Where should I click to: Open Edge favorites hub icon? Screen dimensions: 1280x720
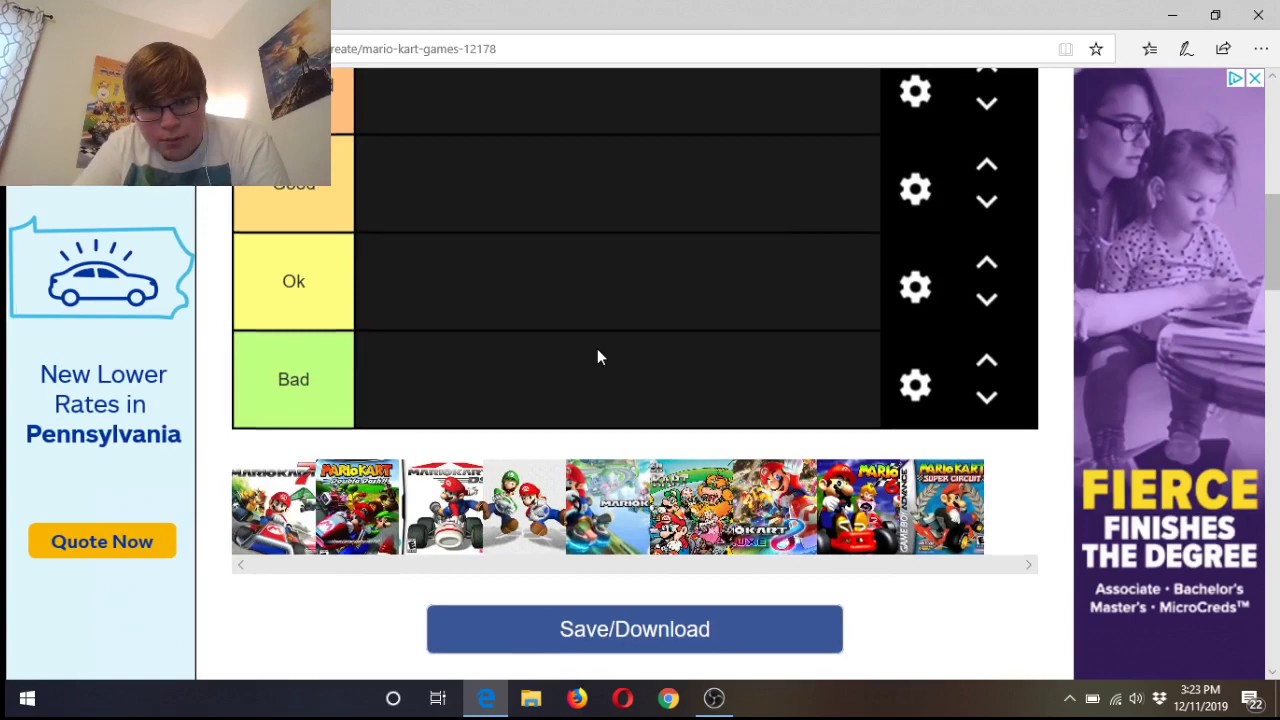tap(1149, 48)
